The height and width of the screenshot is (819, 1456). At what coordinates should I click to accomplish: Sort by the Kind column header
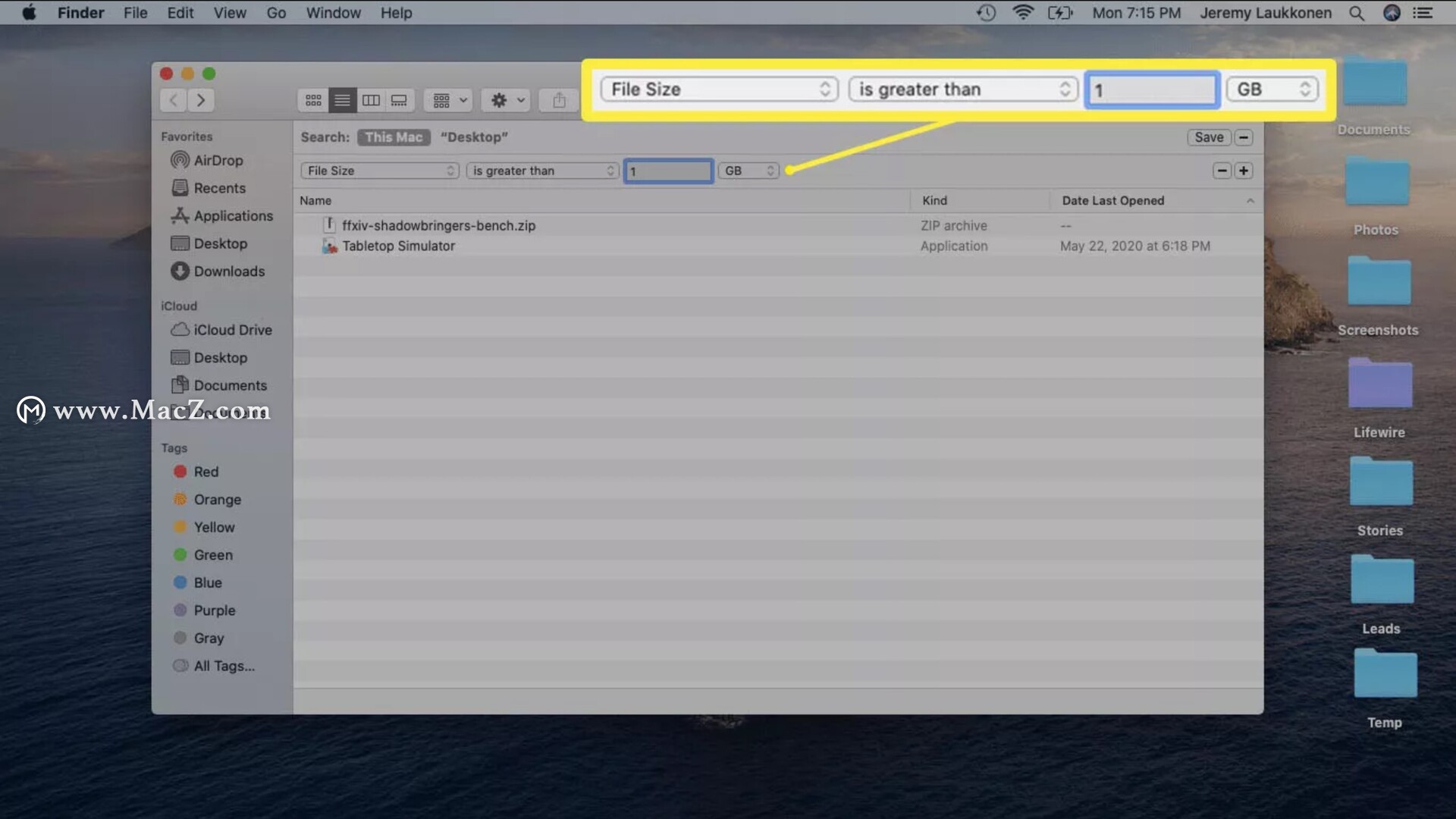tap(980, 200)
